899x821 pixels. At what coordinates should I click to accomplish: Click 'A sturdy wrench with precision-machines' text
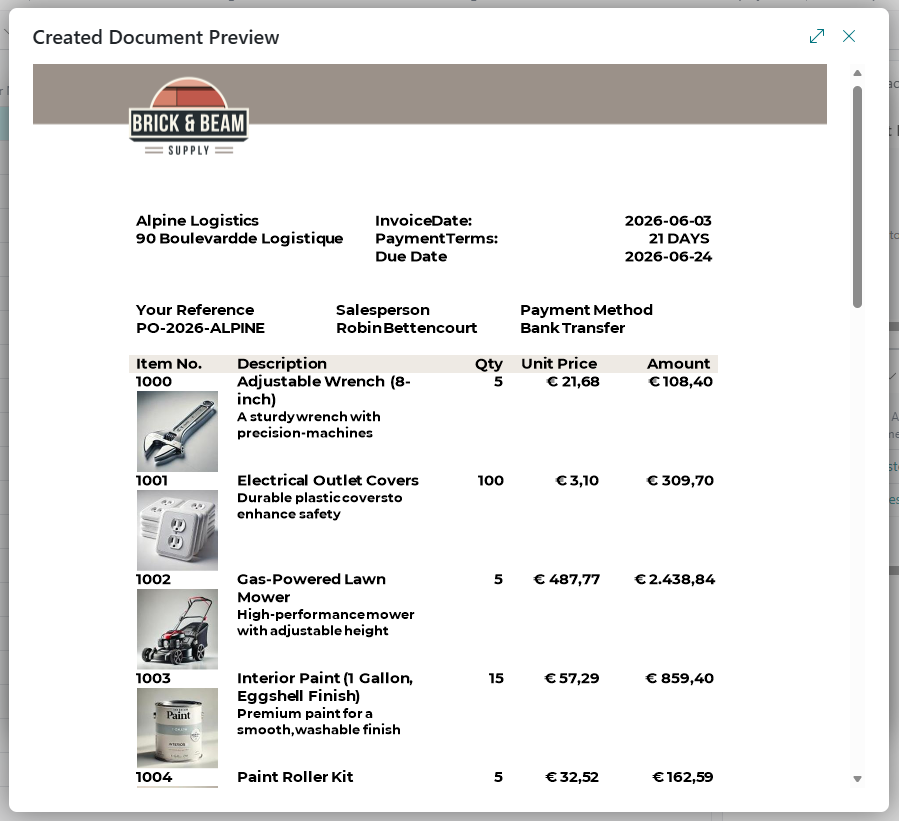click(308, 425)
